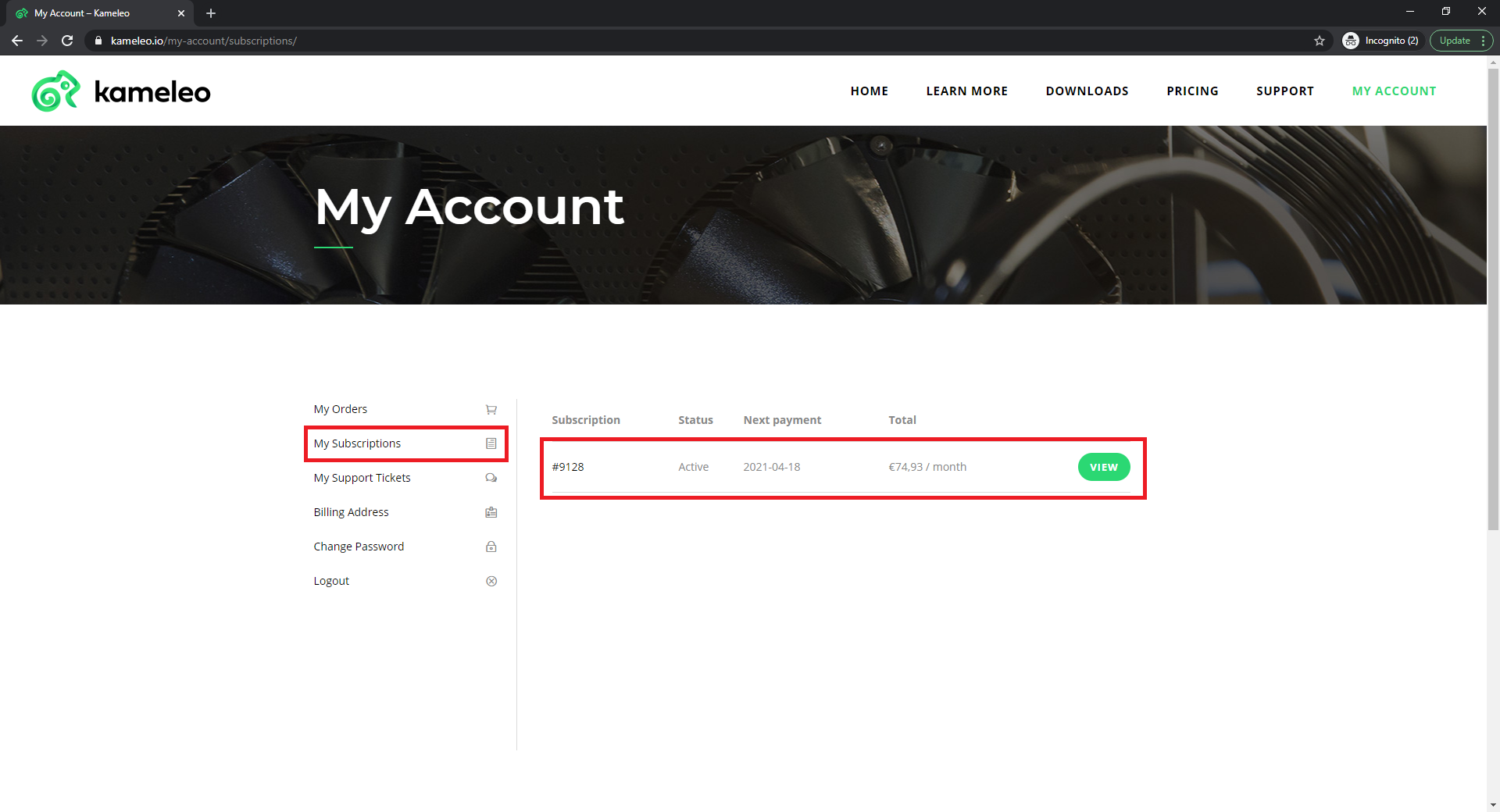1500x812 pixels.
Task: Click the Change Password lock icon
Action: pos(491,547)
